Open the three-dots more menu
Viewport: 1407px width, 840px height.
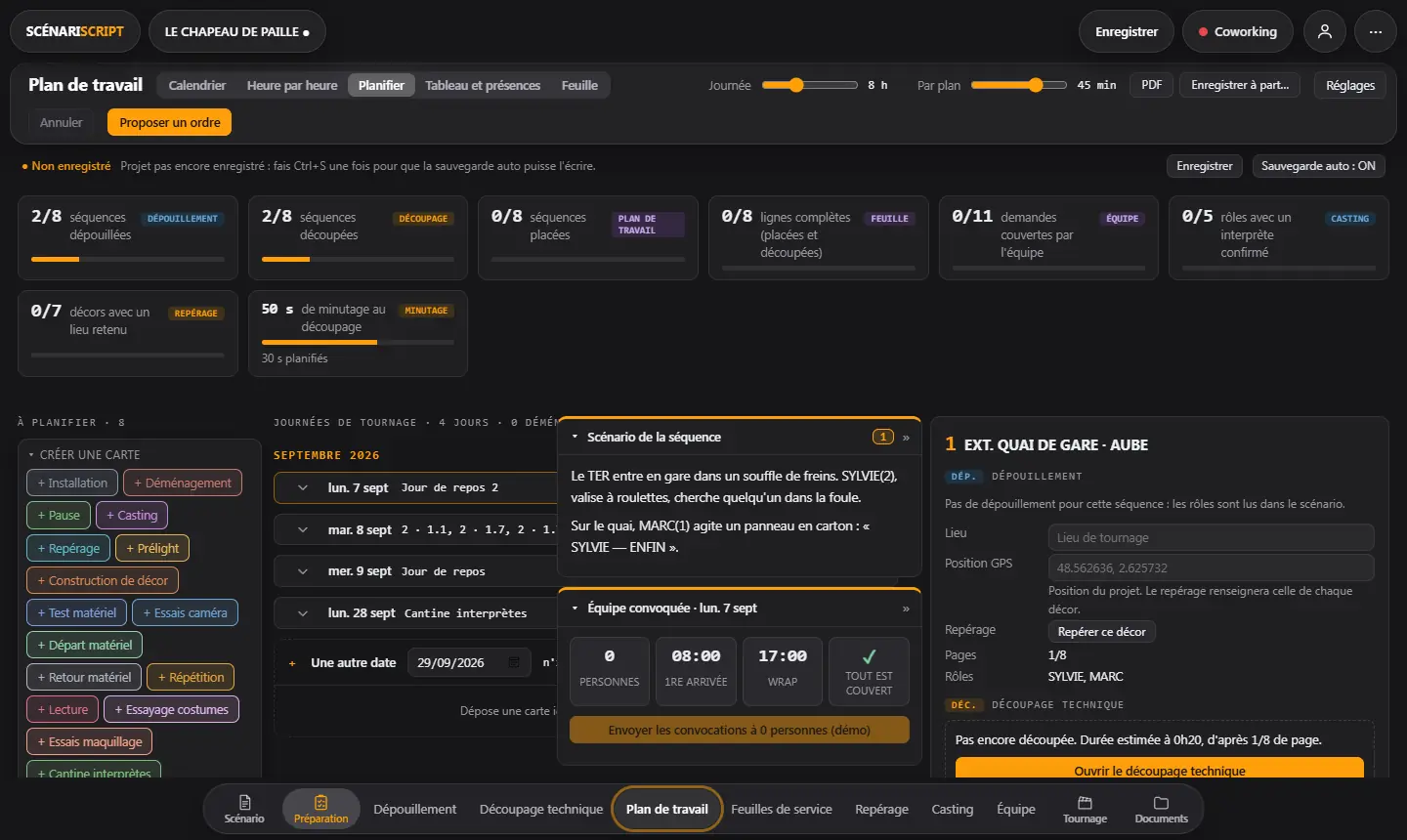point(1376,31)
